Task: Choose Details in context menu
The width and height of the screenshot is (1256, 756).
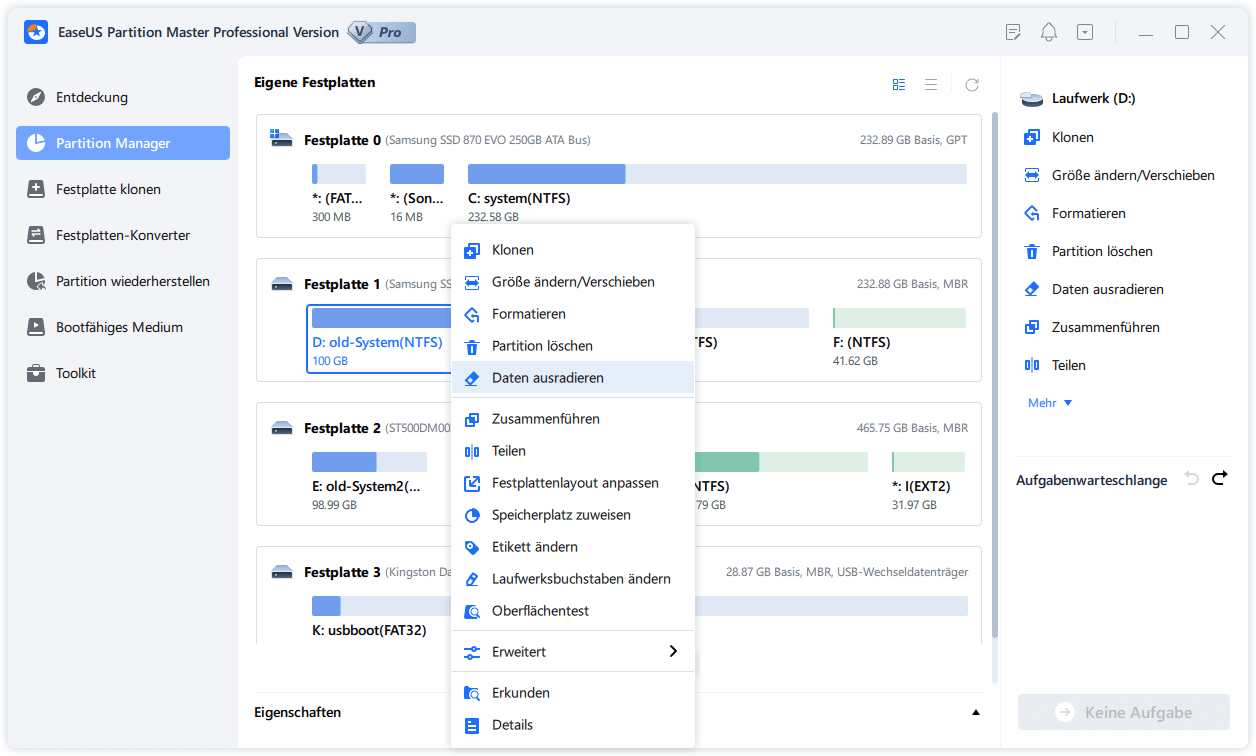Action: point(573,725)
